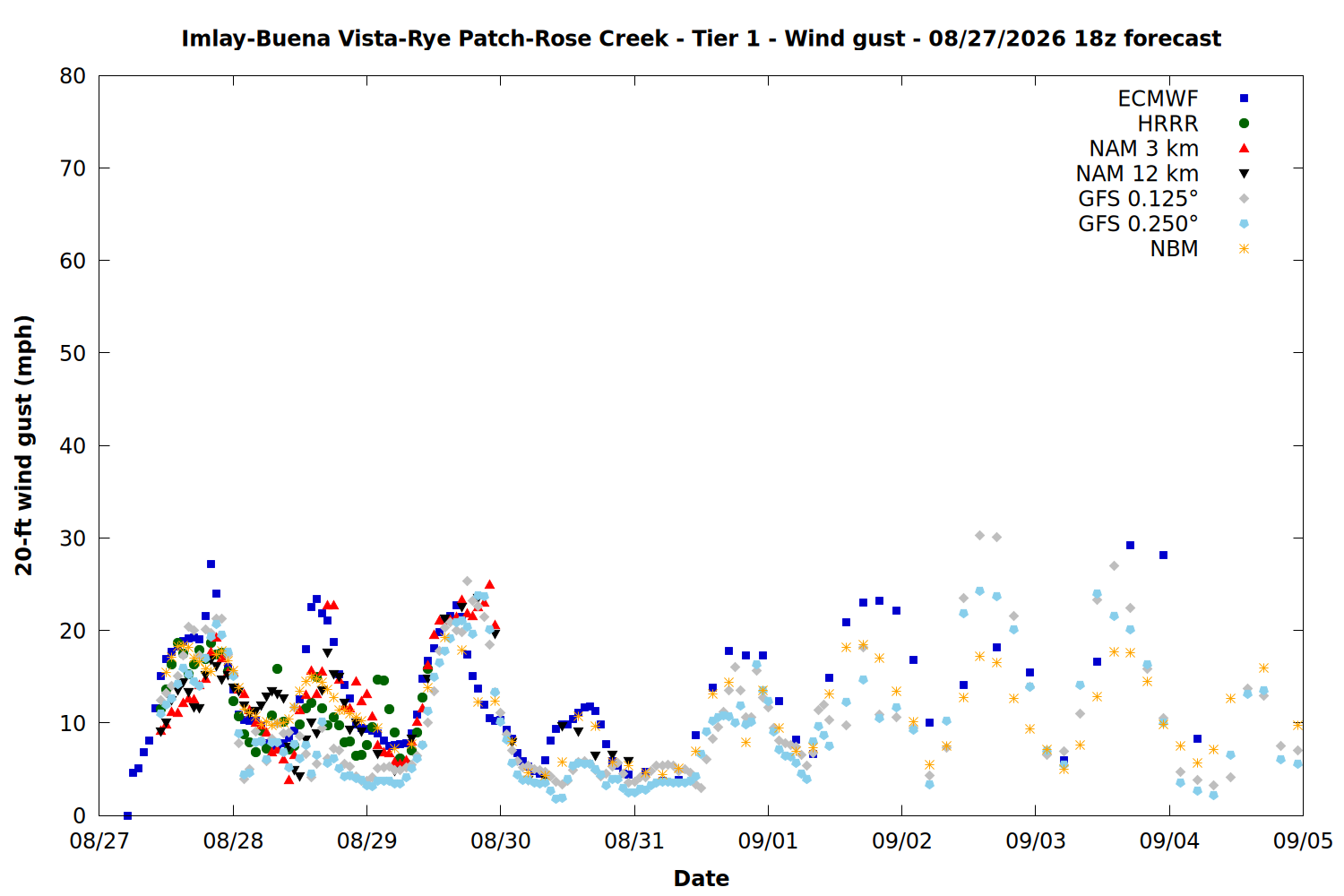Select the HRRR legend label
This screenshot has height=896, width=1344.
click(1168, 124)
